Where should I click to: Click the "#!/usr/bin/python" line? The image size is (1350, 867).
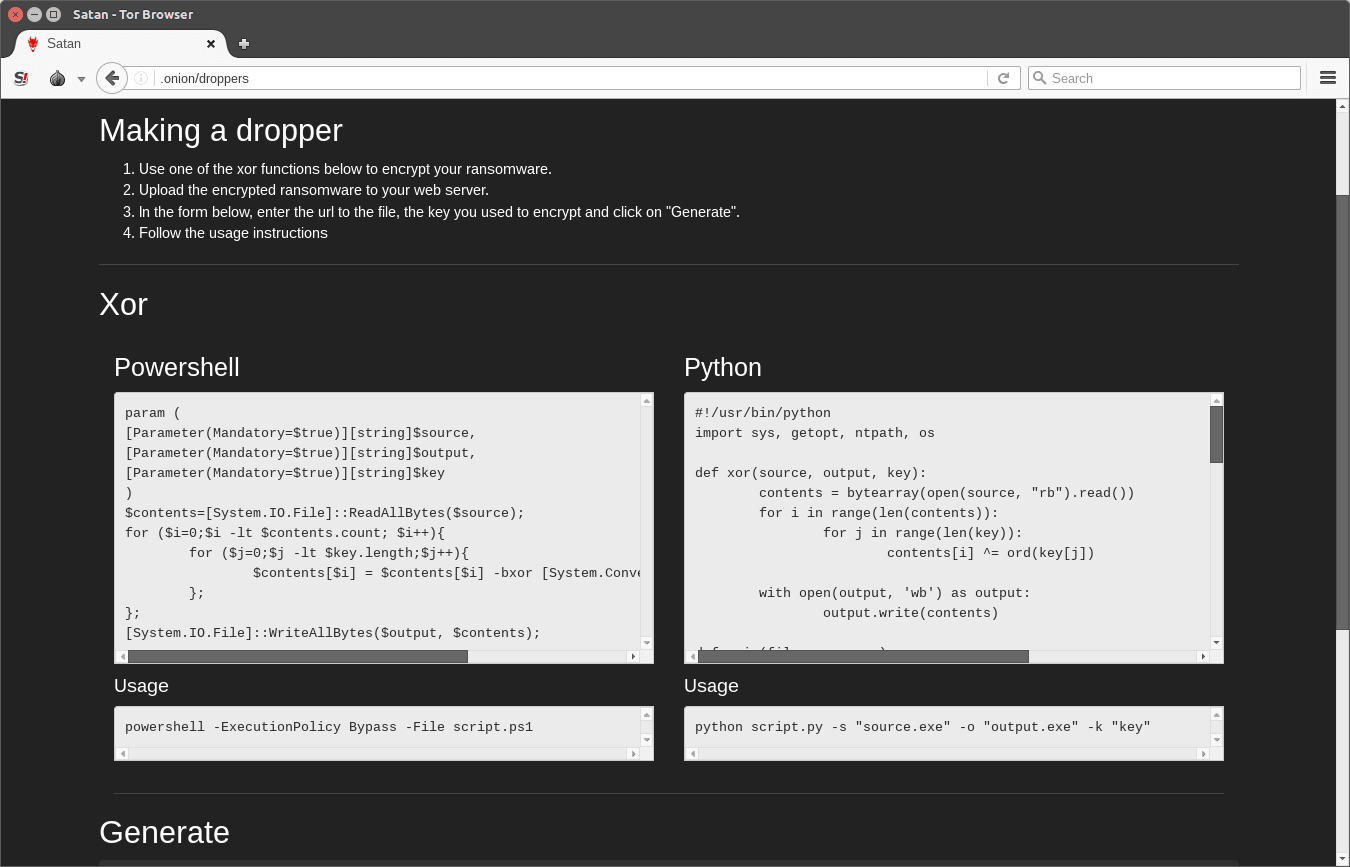coord(763,413)
